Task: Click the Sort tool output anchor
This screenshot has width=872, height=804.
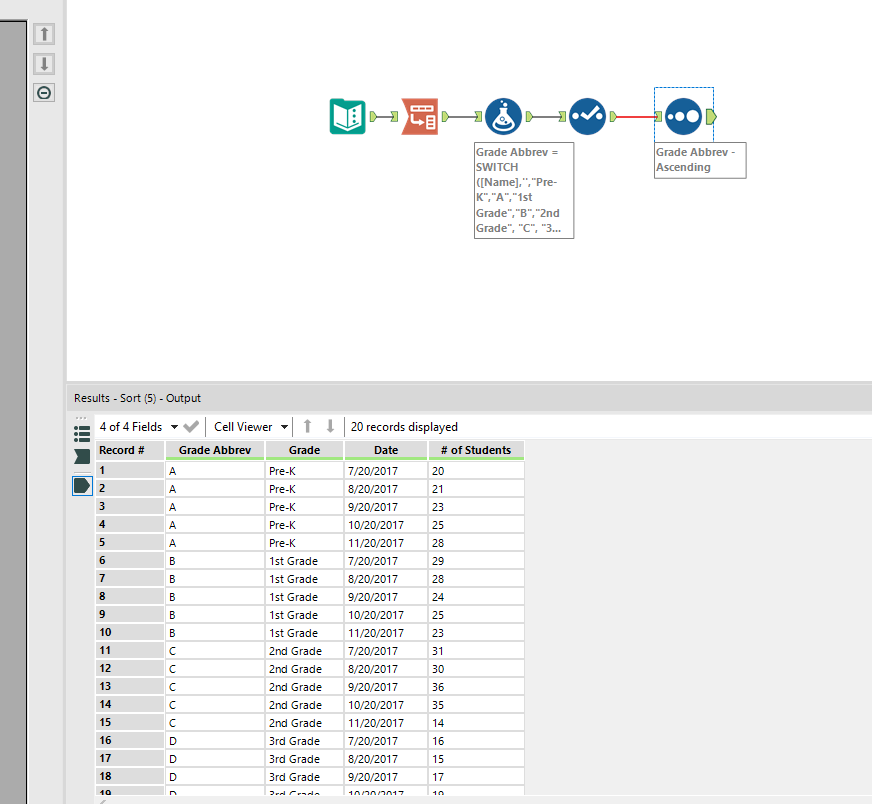Action: coord(711,117)
